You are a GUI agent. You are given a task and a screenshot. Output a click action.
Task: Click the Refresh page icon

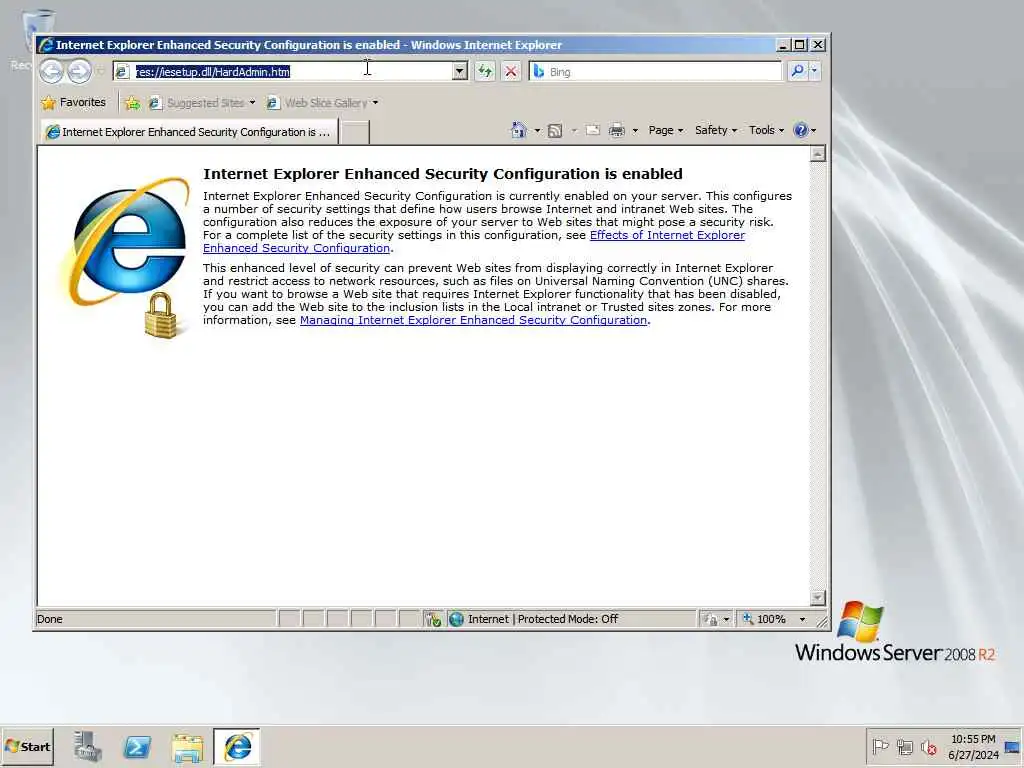tap(485, 71)
